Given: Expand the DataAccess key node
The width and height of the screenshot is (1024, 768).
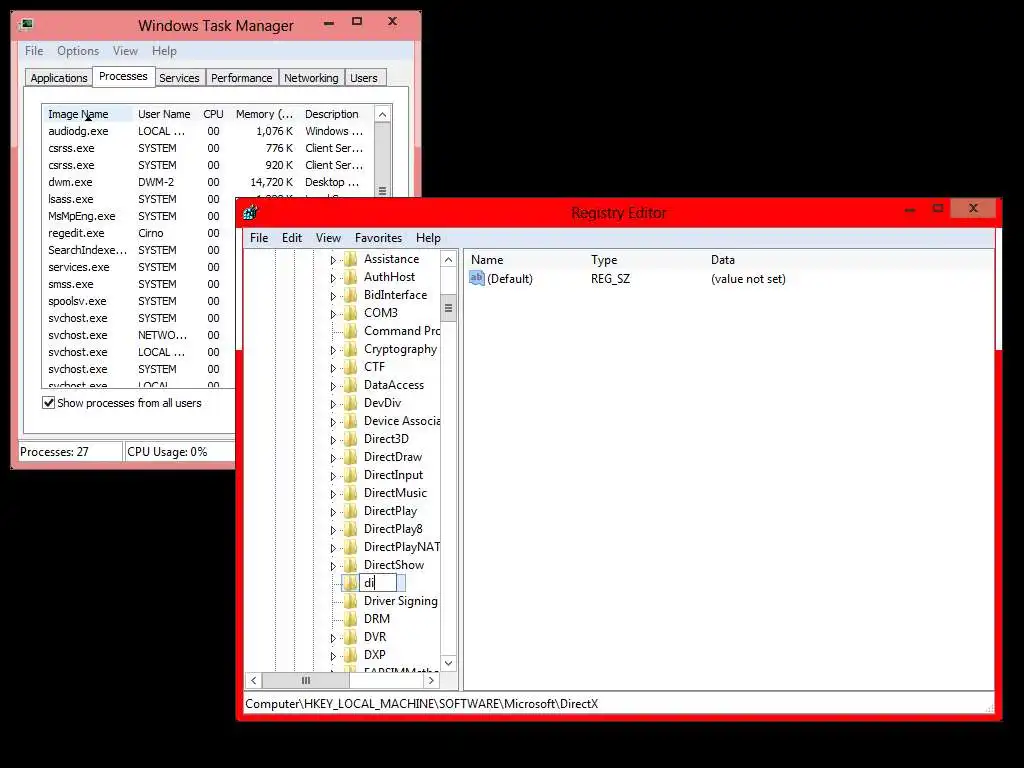Looking at the screenshot, I should (333, 386).
